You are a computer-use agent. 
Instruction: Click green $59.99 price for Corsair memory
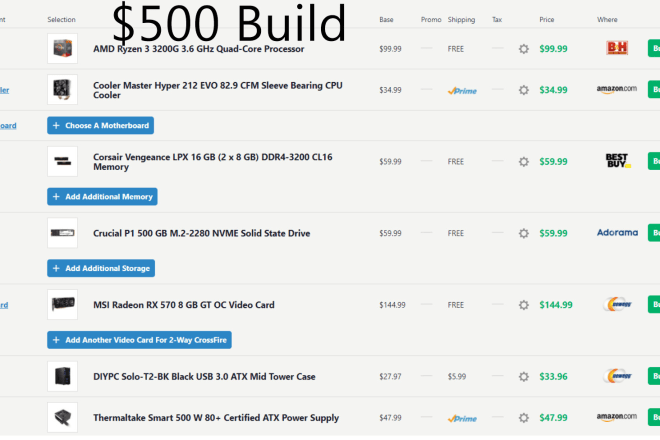coord(554,162)
